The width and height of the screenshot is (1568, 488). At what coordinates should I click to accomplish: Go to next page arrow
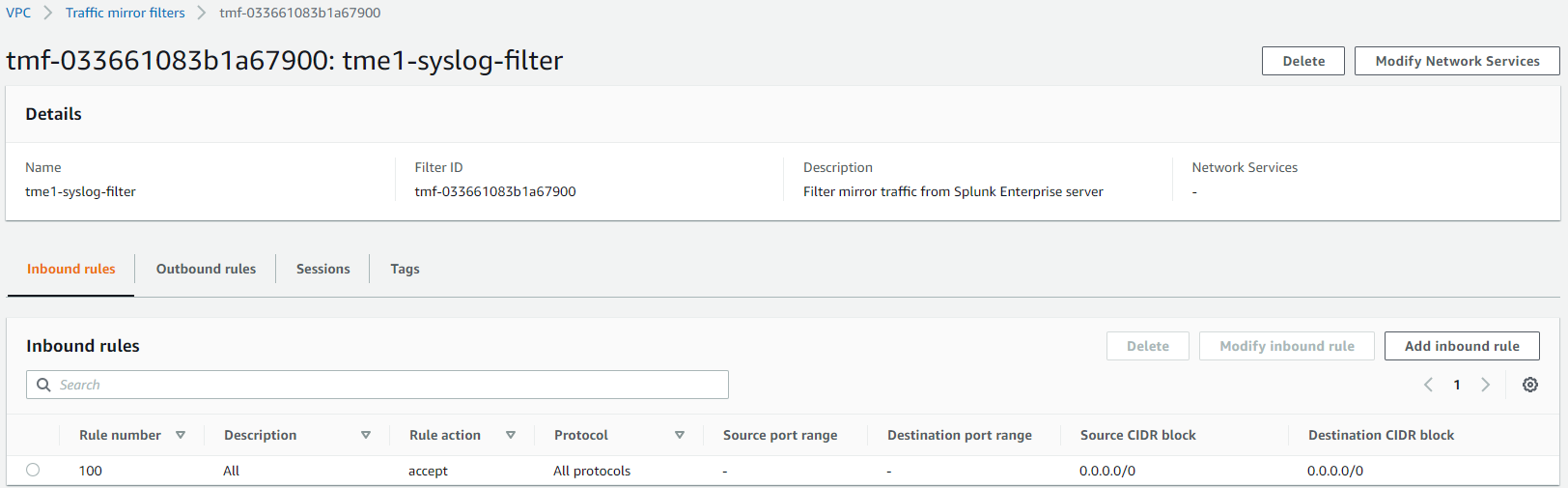pos(1486,385)
